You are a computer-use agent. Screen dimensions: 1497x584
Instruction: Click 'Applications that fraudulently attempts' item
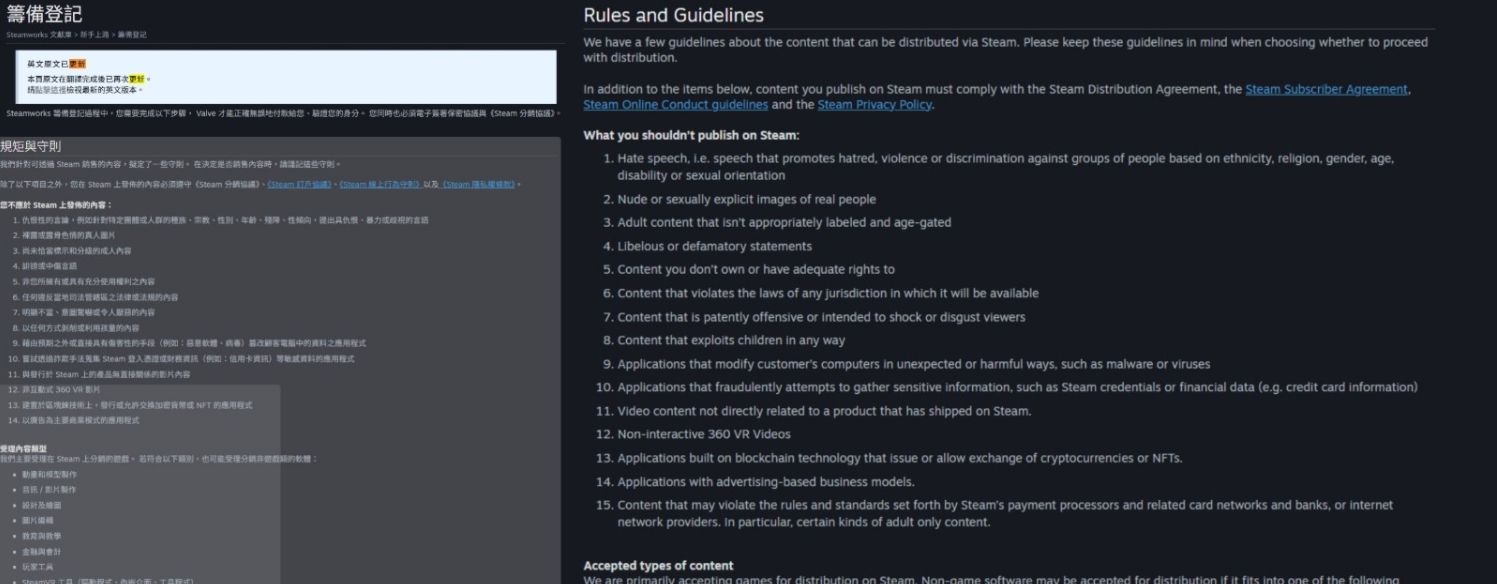(1017, 387)
